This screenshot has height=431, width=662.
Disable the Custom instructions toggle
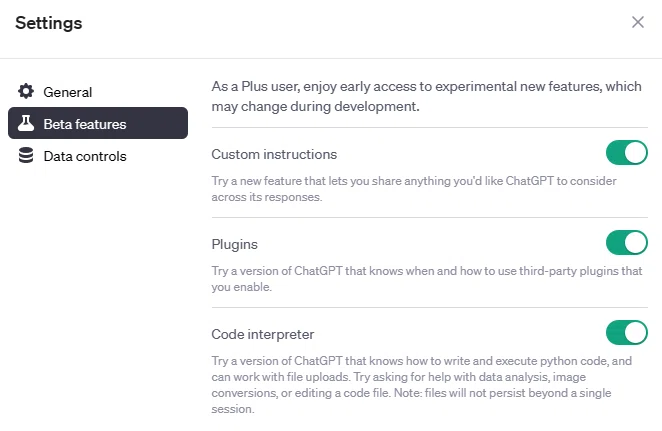point(627,152)
